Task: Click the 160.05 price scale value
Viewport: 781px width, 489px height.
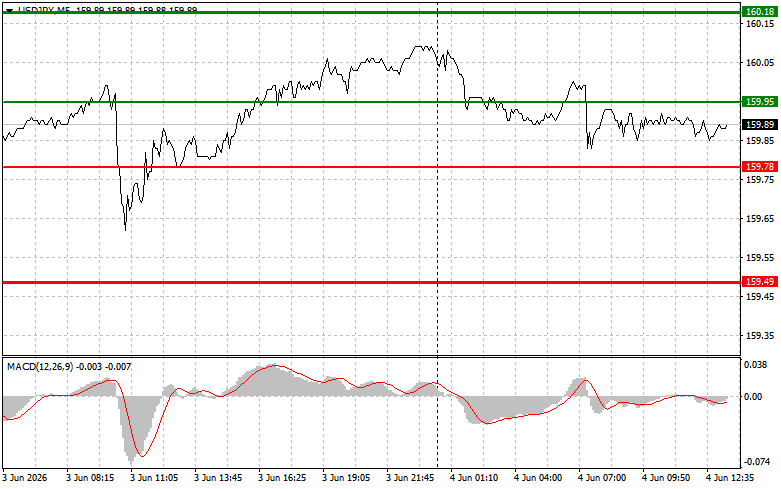Action: pyautogui.click(x=760, y=63)
